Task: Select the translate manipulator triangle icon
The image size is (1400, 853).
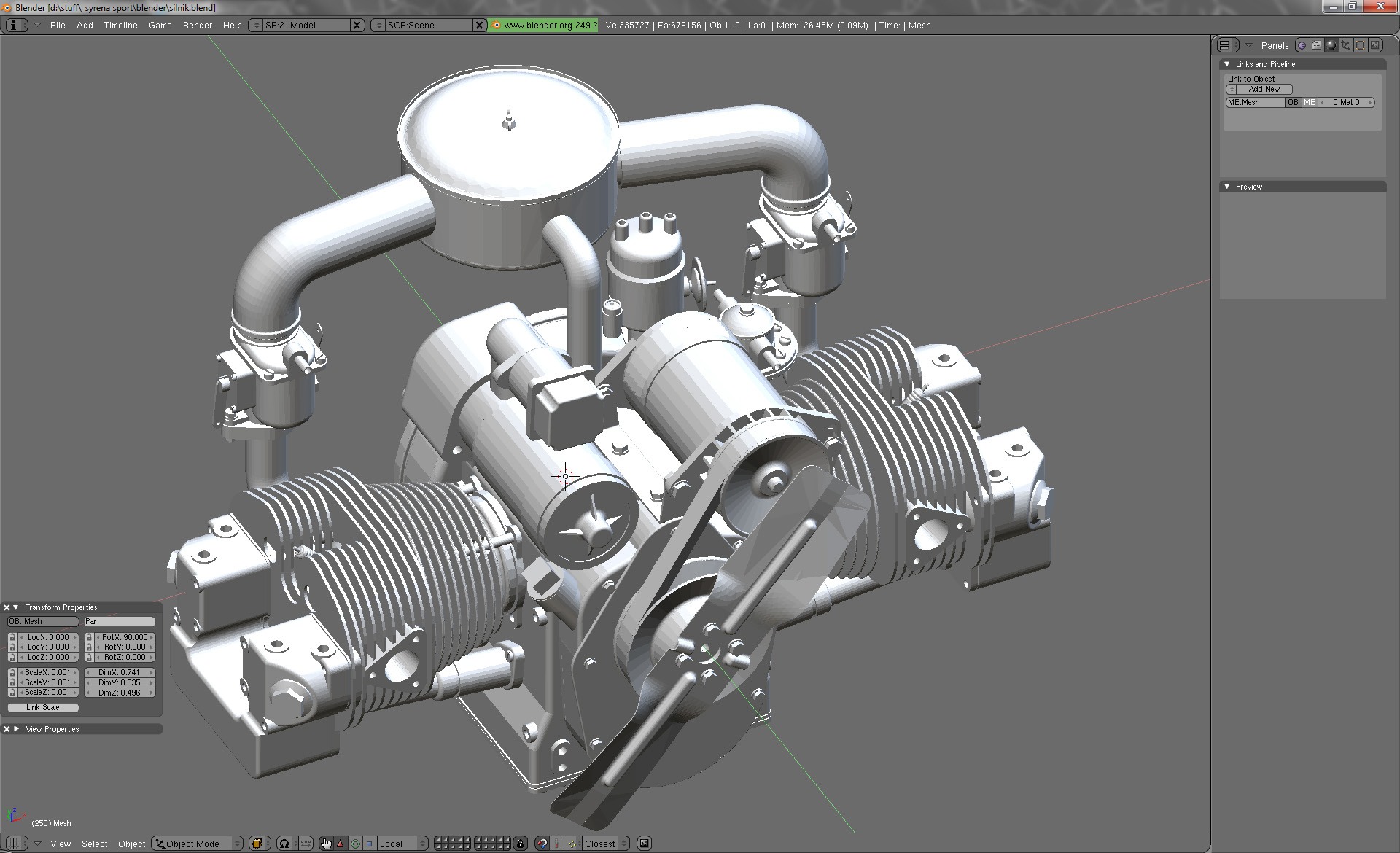Action: 341,844
